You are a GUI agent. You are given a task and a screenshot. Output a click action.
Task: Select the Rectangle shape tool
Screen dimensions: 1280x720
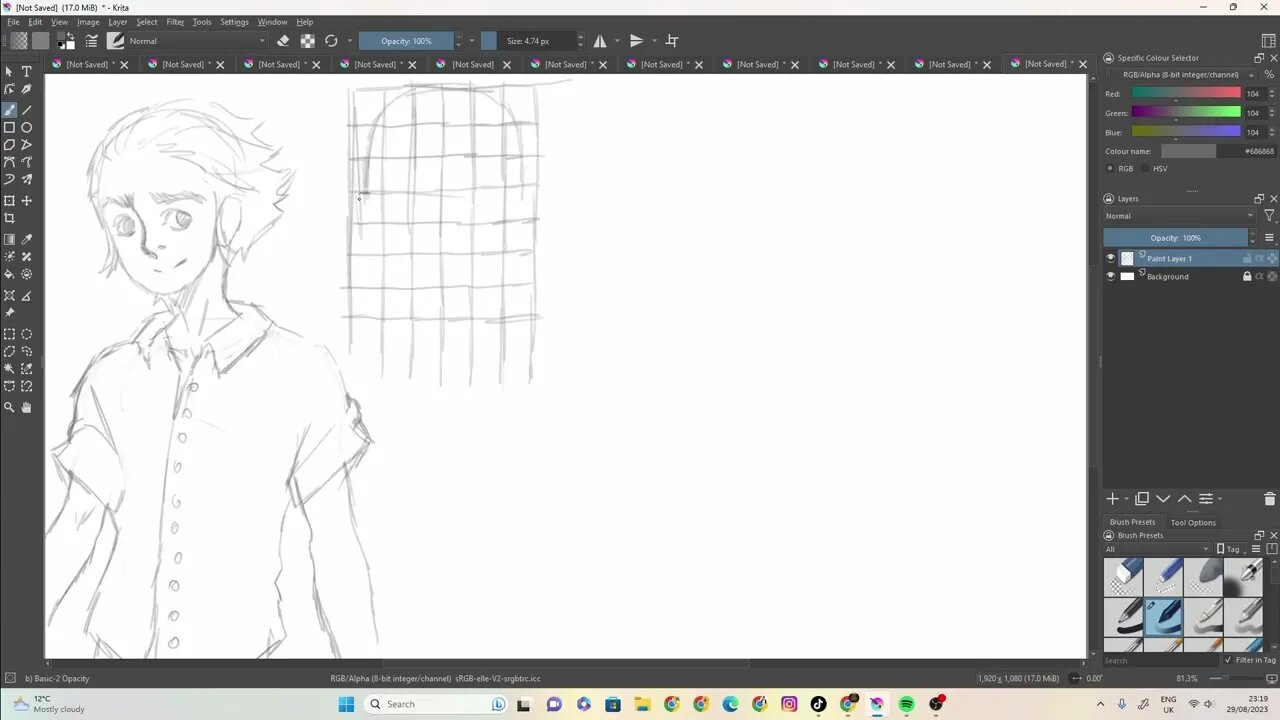coord(10,127)
